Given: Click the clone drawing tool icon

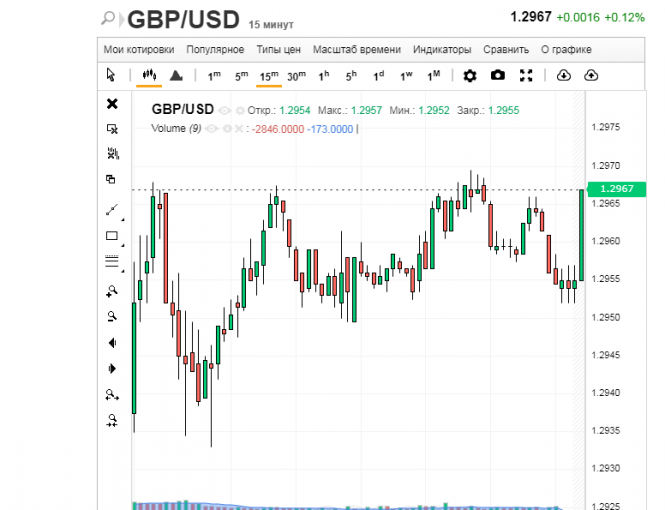Looking at the screenshot, I should coord(111,179).
